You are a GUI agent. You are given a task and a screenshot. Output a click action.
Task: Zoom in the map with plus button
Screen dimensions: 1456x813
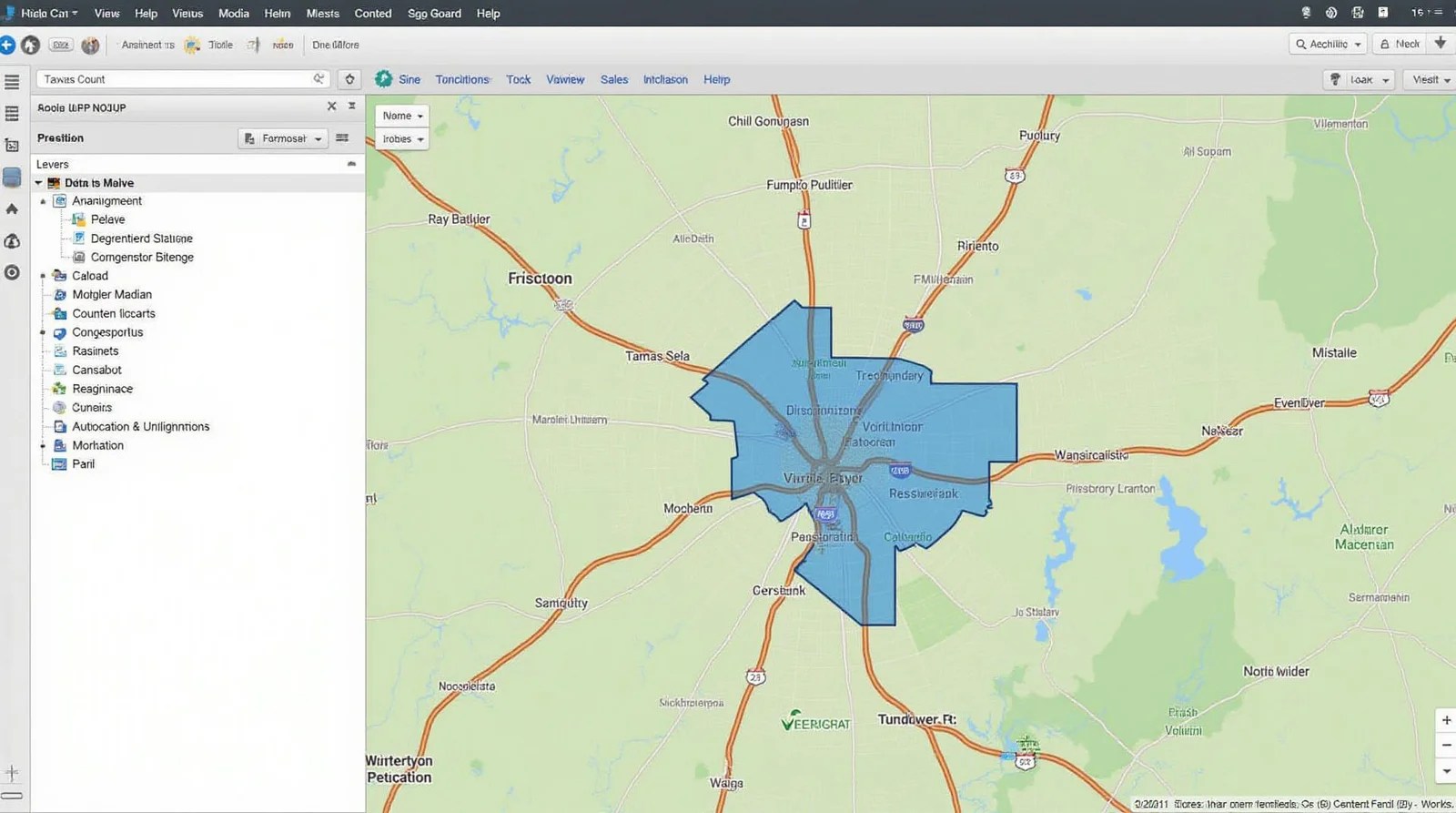click(x=1446, y=720)
